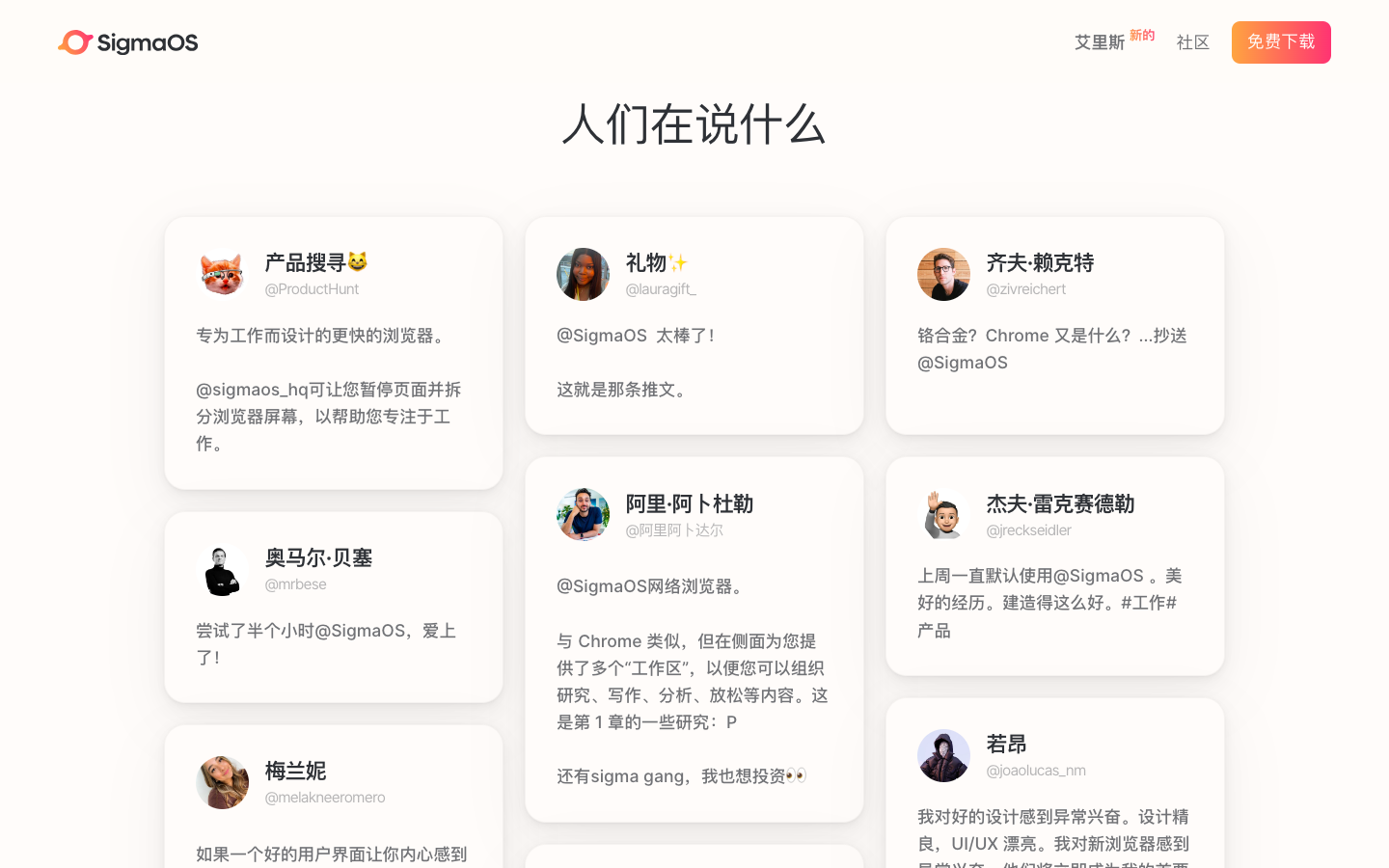Open the 艾里斯 menu item
1389x868 pixels.
click(1099, 42)
